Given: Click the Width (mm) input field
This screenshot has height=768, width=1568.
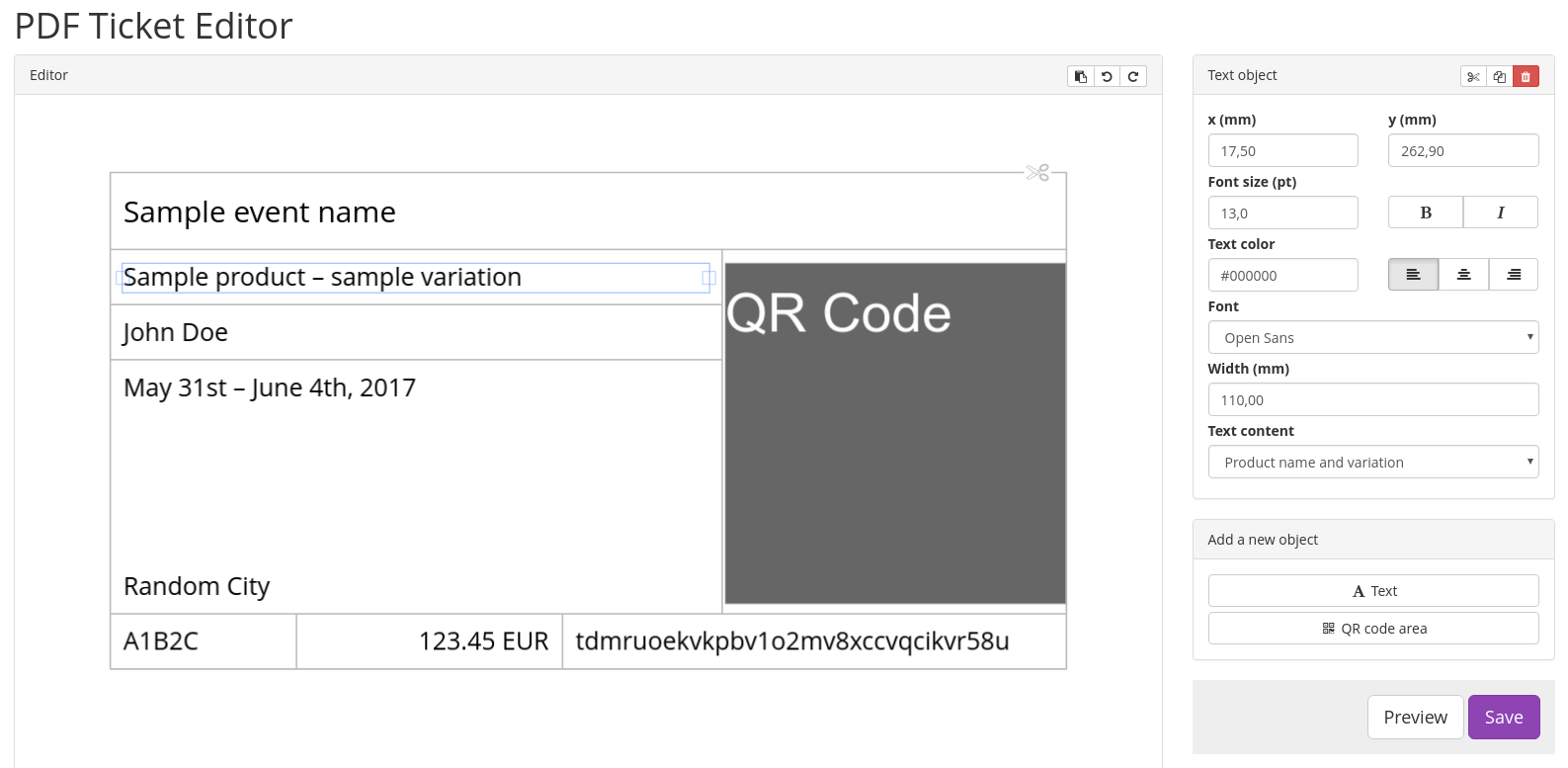Looking at the screenshot, I should coord(1372,399).
